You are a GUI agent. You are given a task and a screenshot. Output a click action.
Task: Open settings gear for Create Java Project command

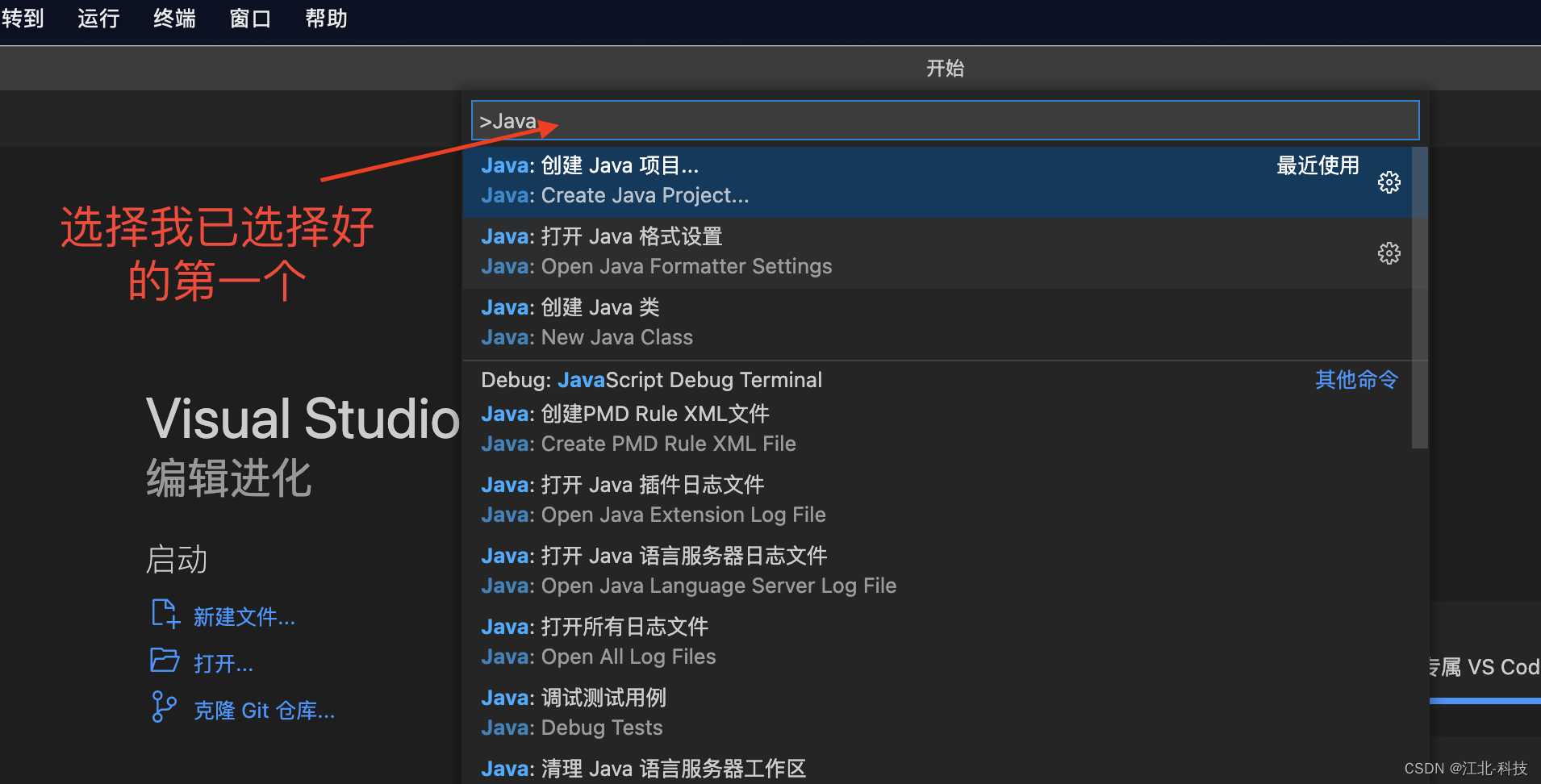tap(1389, 182)
